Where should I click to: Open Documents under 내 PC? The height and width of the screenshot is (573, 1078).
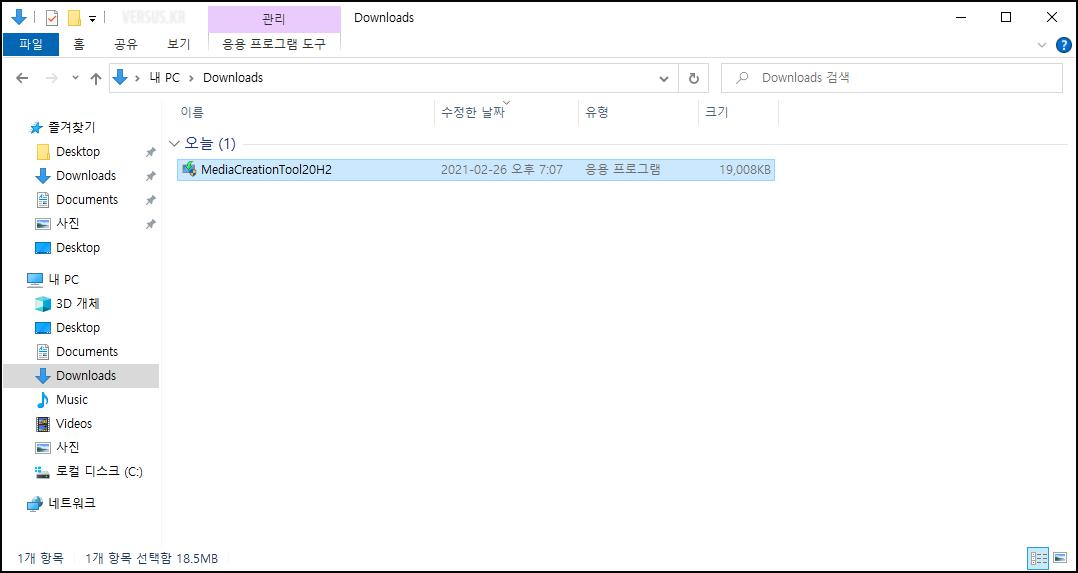87,352
